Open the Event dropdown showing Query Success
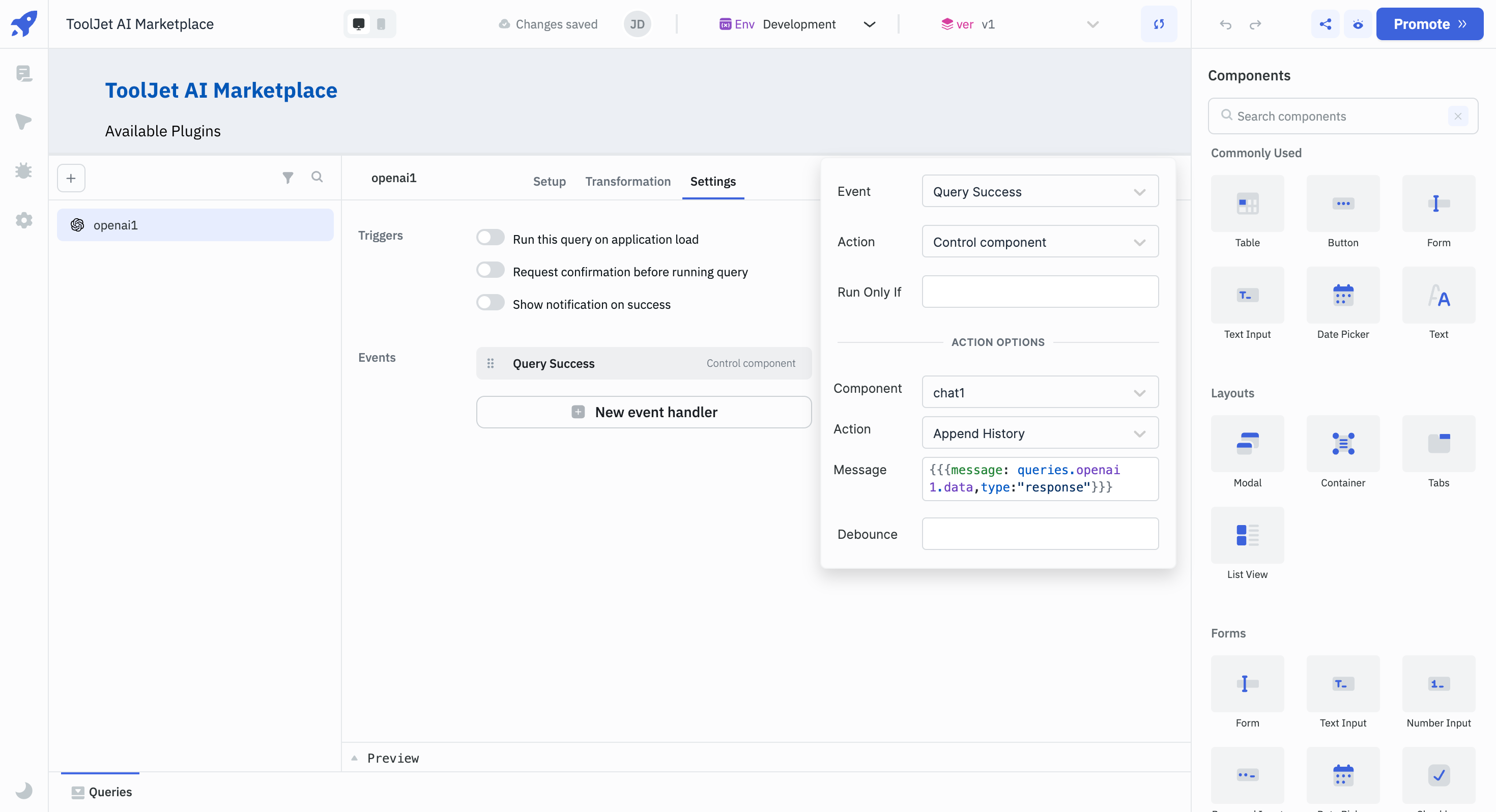Screen dimensions: 1496x812 [1040, 191]
